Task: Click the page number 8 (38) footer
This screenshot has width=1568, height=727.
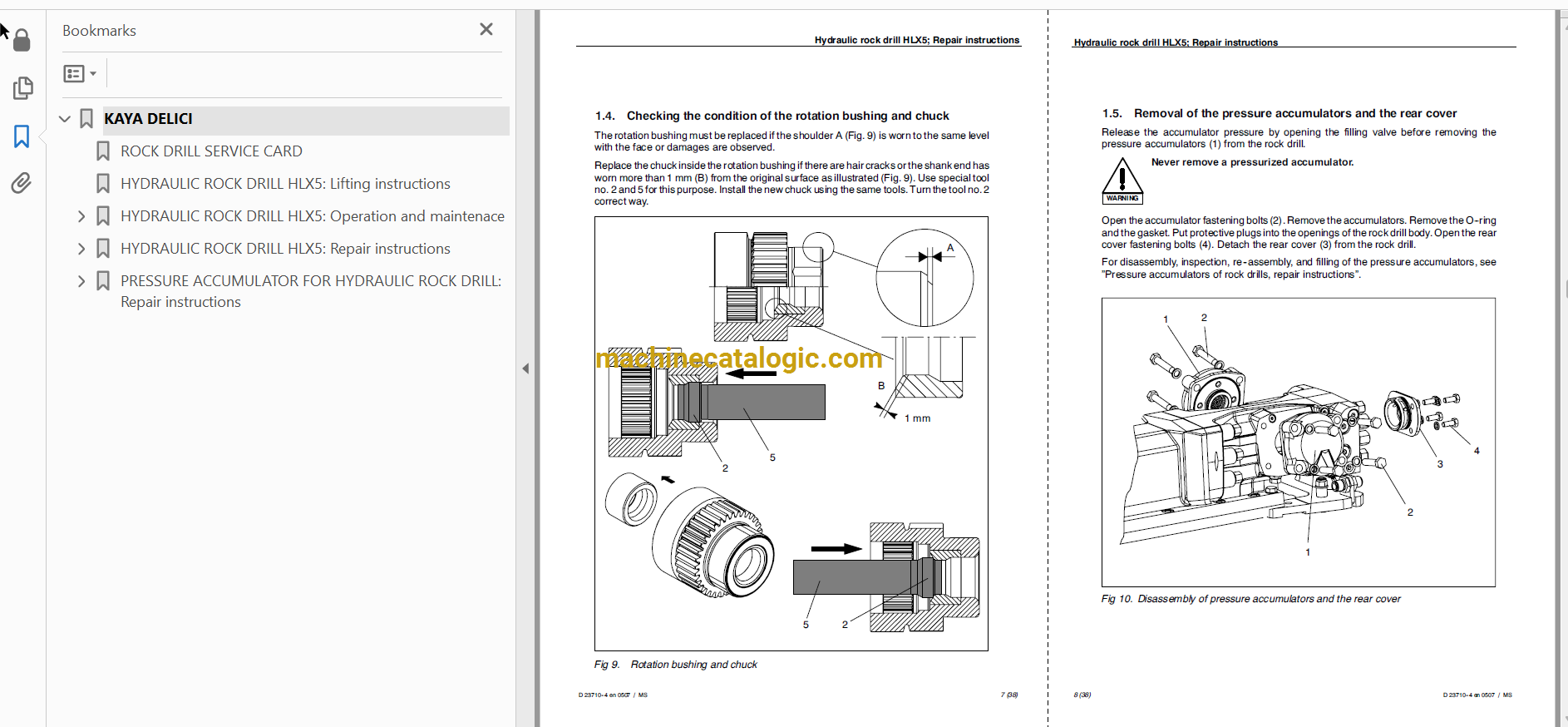Action: coord(1082,695)
